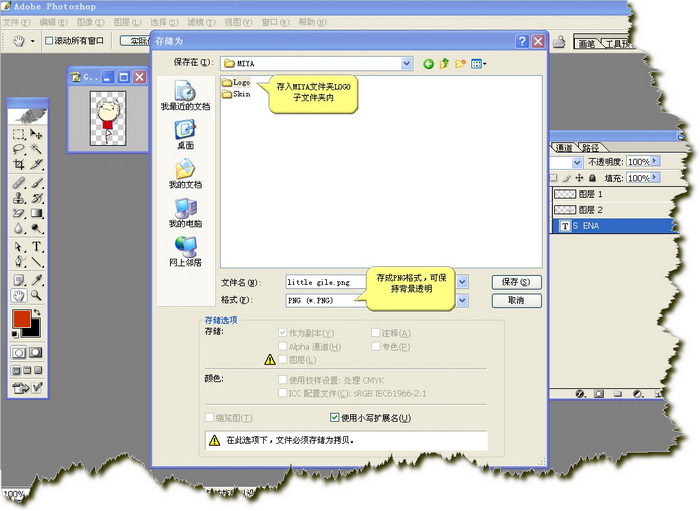Open the 编辑(E) menu
This screenshot has width=700, height=511.
[x=53, y=22]
